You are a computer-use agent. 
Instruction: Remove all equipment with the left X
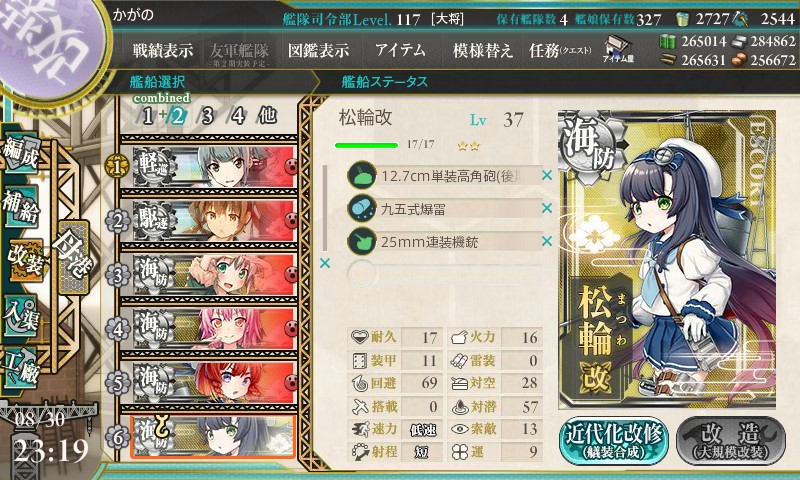point(324,263)
